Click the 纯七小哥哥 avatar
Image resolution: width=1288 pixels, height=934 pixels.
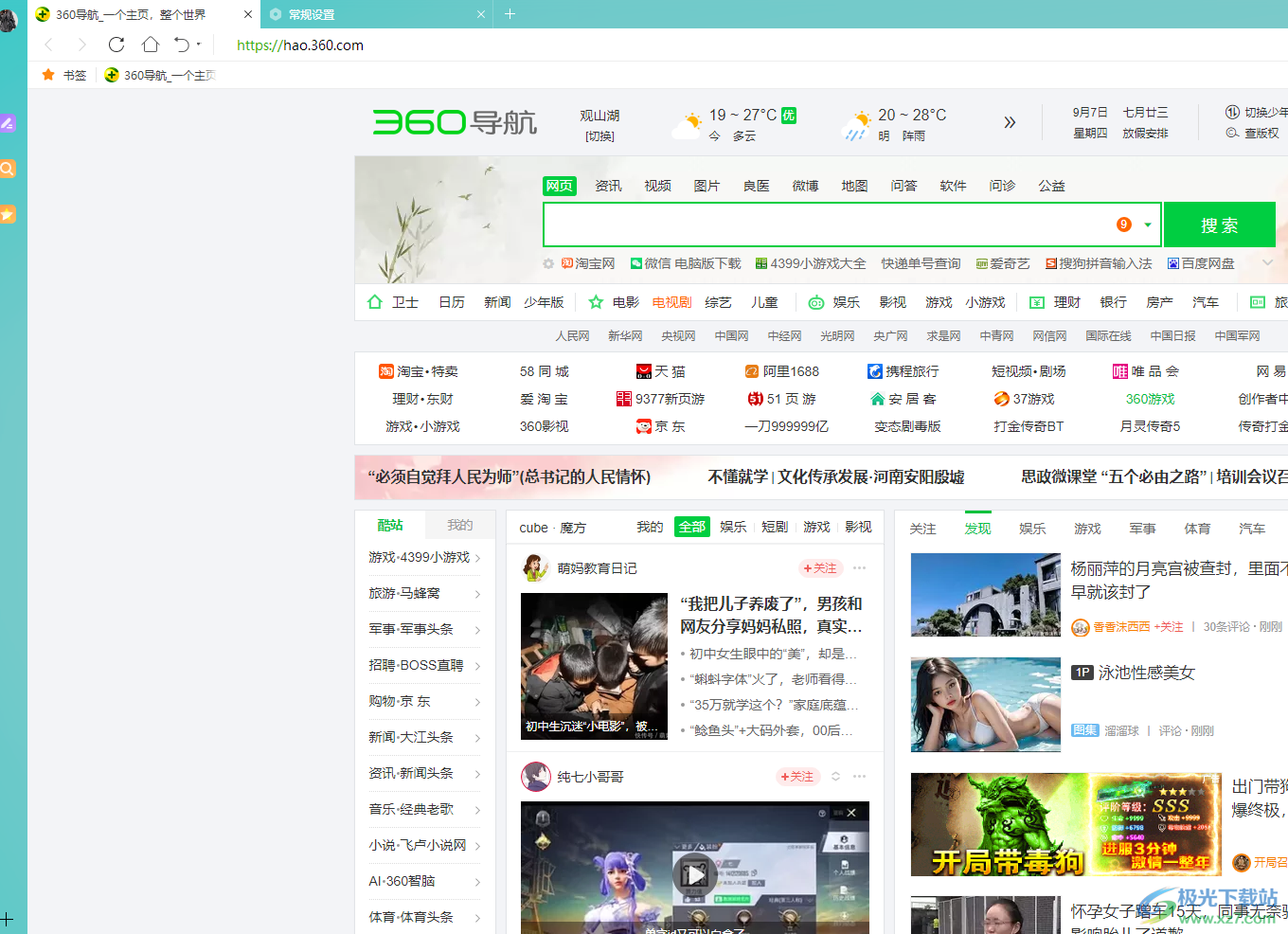536,777
